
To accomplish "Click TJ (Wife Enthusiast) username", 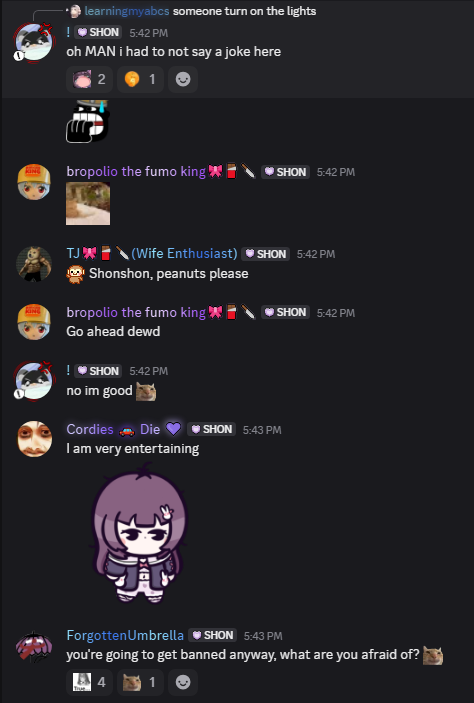I will tap(152, 253).
